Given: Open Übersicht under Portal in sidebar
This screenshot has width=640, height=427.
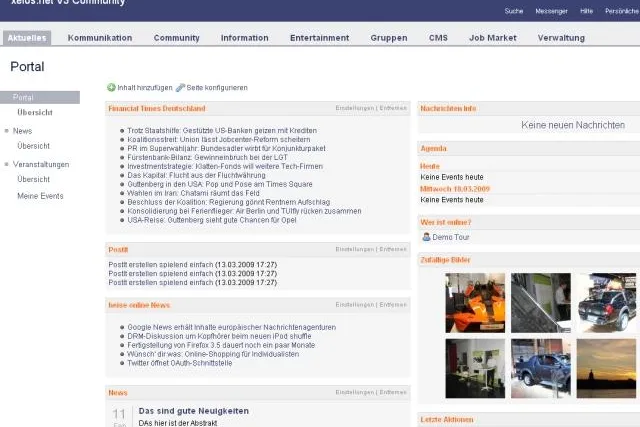Looking at the screenshot, I should 35,112.
